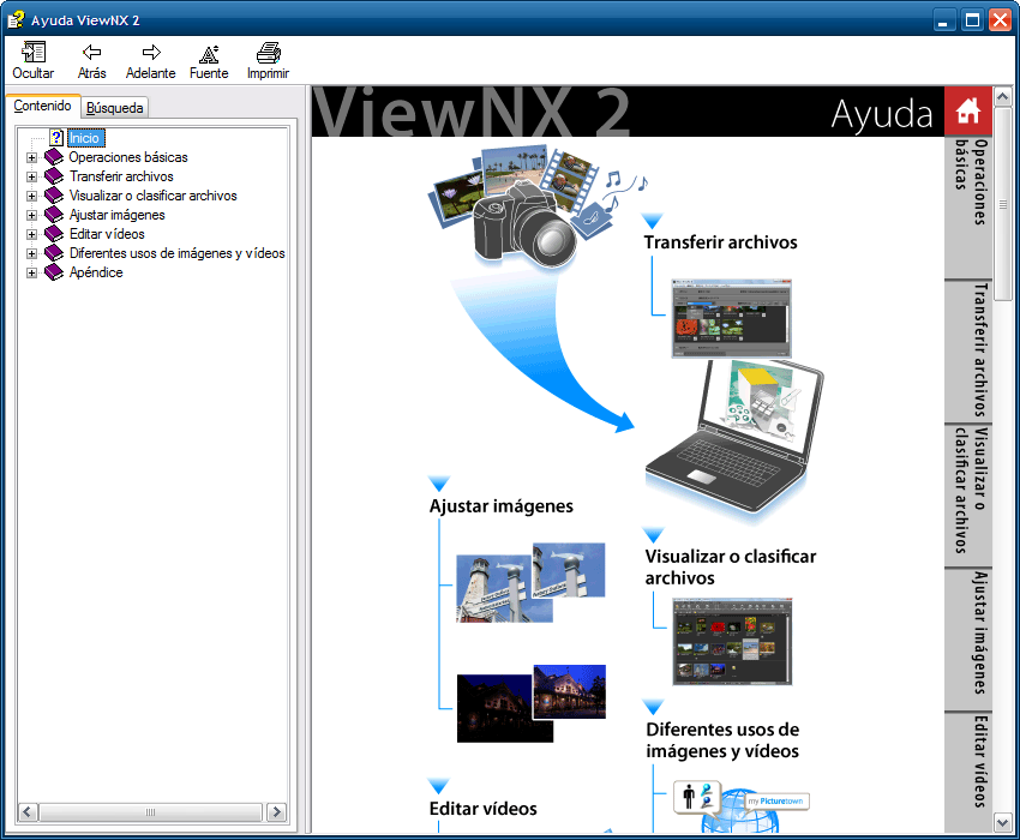Select Operaciones básicas in the tree
1020x840 pixels.
click(x=128, y=157)
